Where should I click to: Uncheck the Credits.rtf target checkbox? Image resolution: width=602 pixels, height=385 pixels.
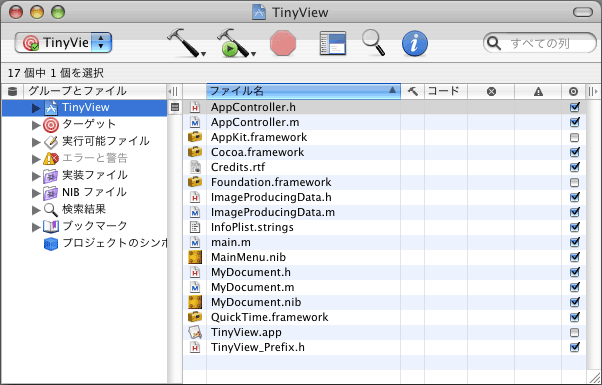pyautogui.click(x=574, y=167)
